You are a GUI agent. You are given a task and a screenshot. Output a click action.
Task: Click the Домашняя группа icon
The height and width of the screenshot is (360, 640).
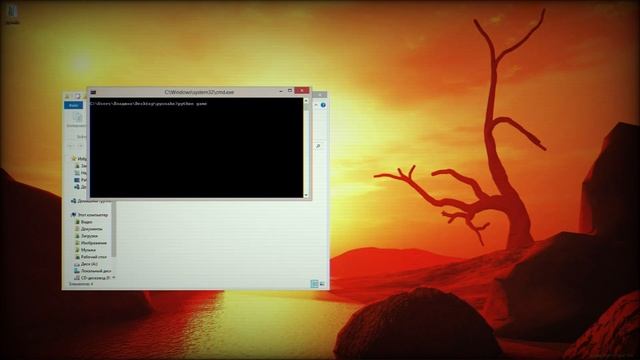tap(73, 201)
